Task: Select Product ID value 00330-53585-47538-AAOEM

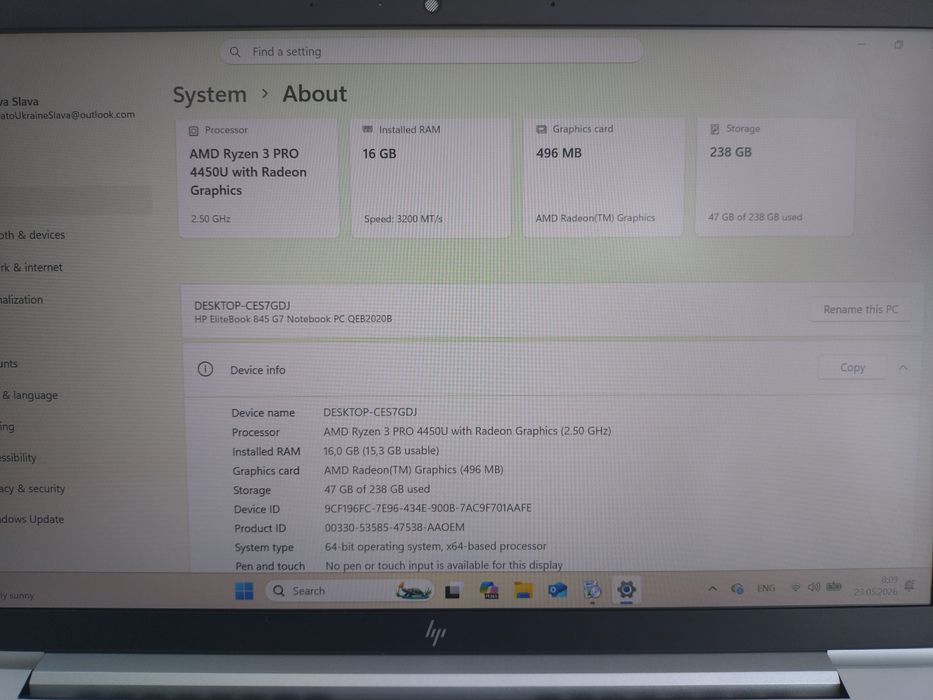Action: [x=395, y=527]
